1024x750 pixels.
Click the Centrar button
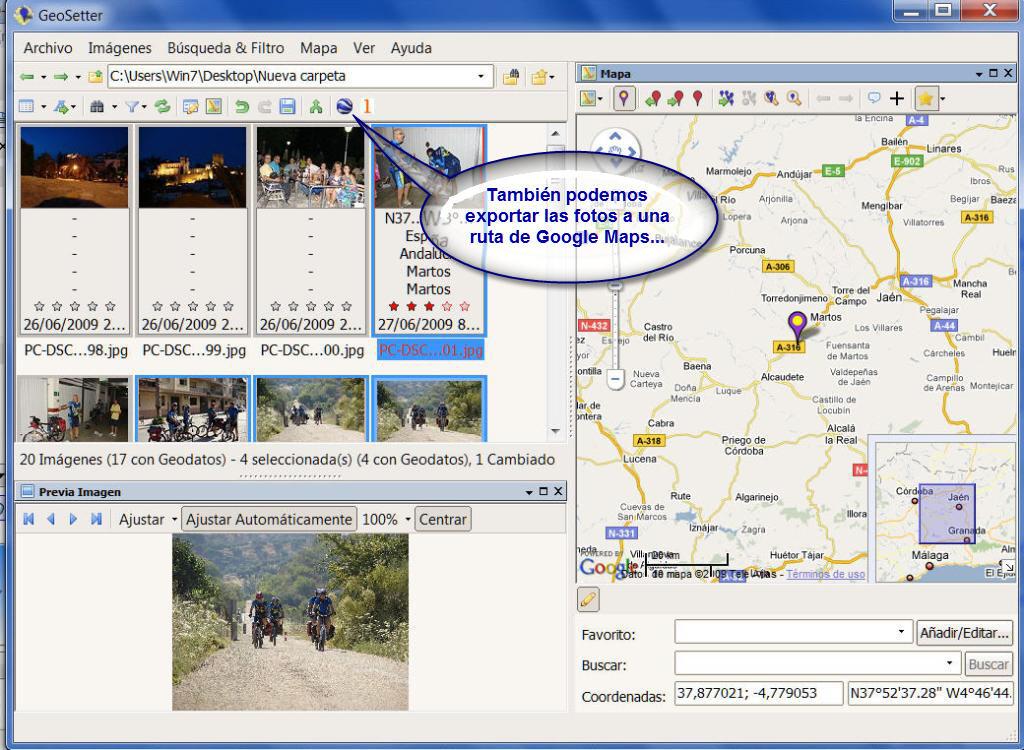pyautogui.click(x=443, y=519)
